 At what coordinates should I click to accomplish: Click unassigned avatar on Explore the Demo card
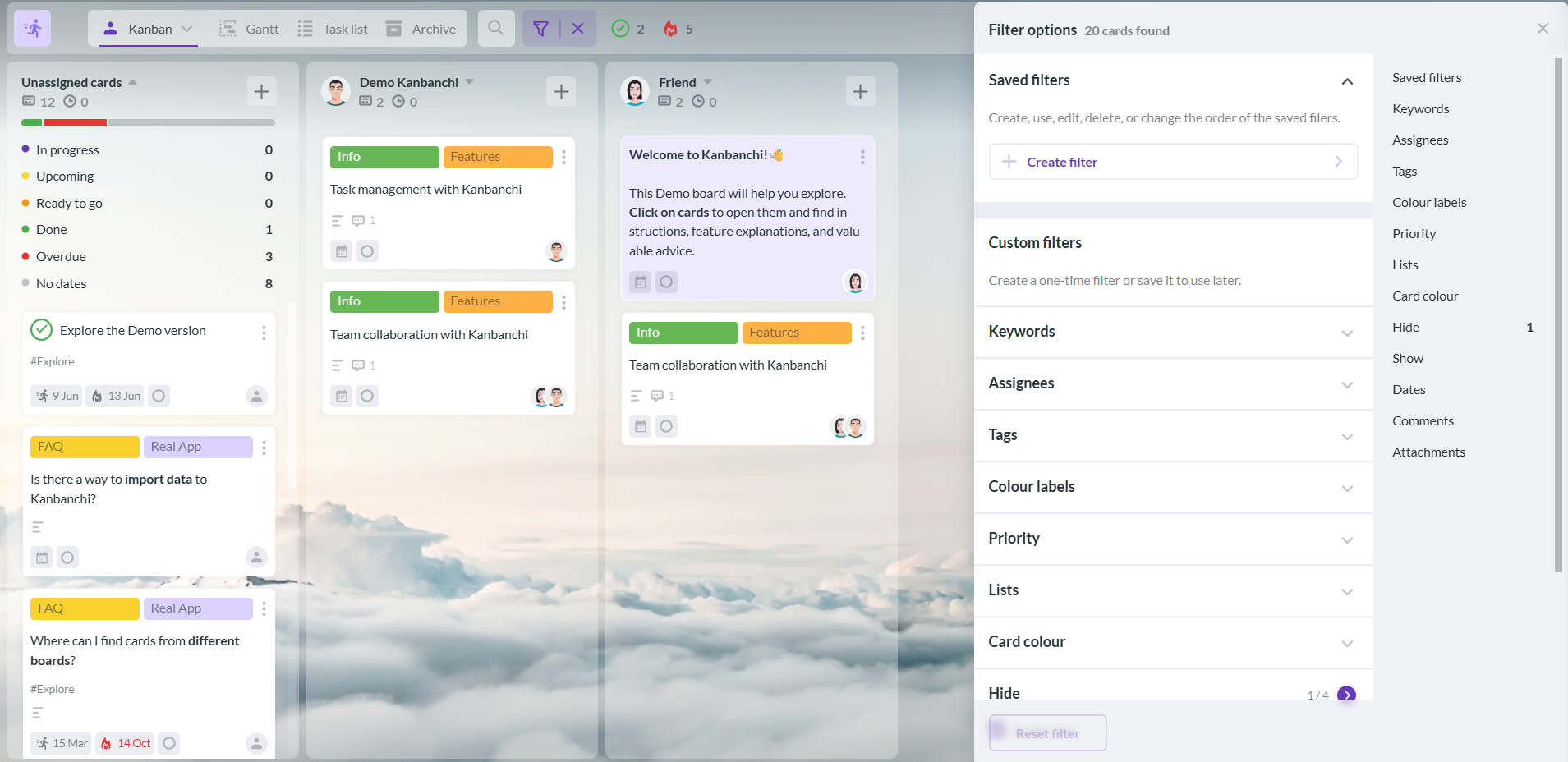(256, 396)
